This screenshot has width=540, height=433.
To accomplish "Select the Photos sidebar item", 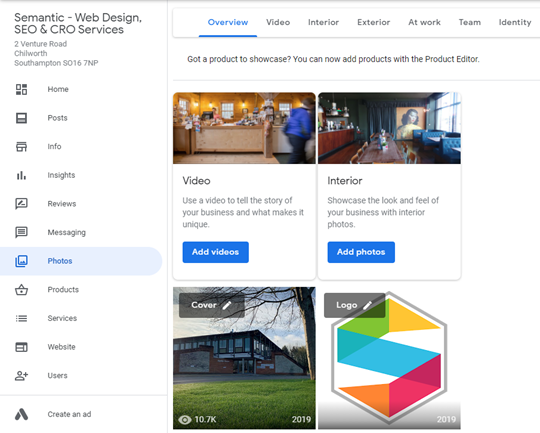I will pos(81,261).
